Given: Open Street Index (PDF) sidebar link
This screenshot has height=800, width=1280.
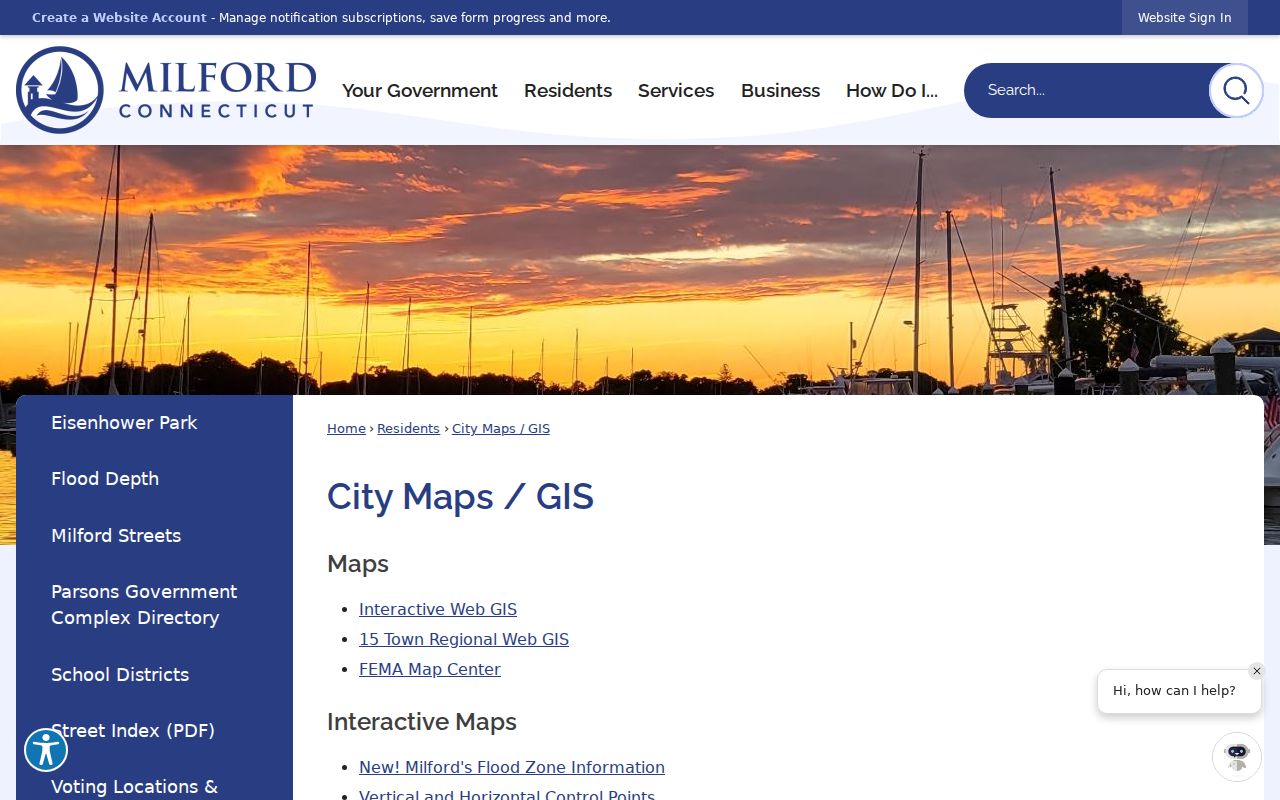Looking at the screenshot, I should 154,730.
